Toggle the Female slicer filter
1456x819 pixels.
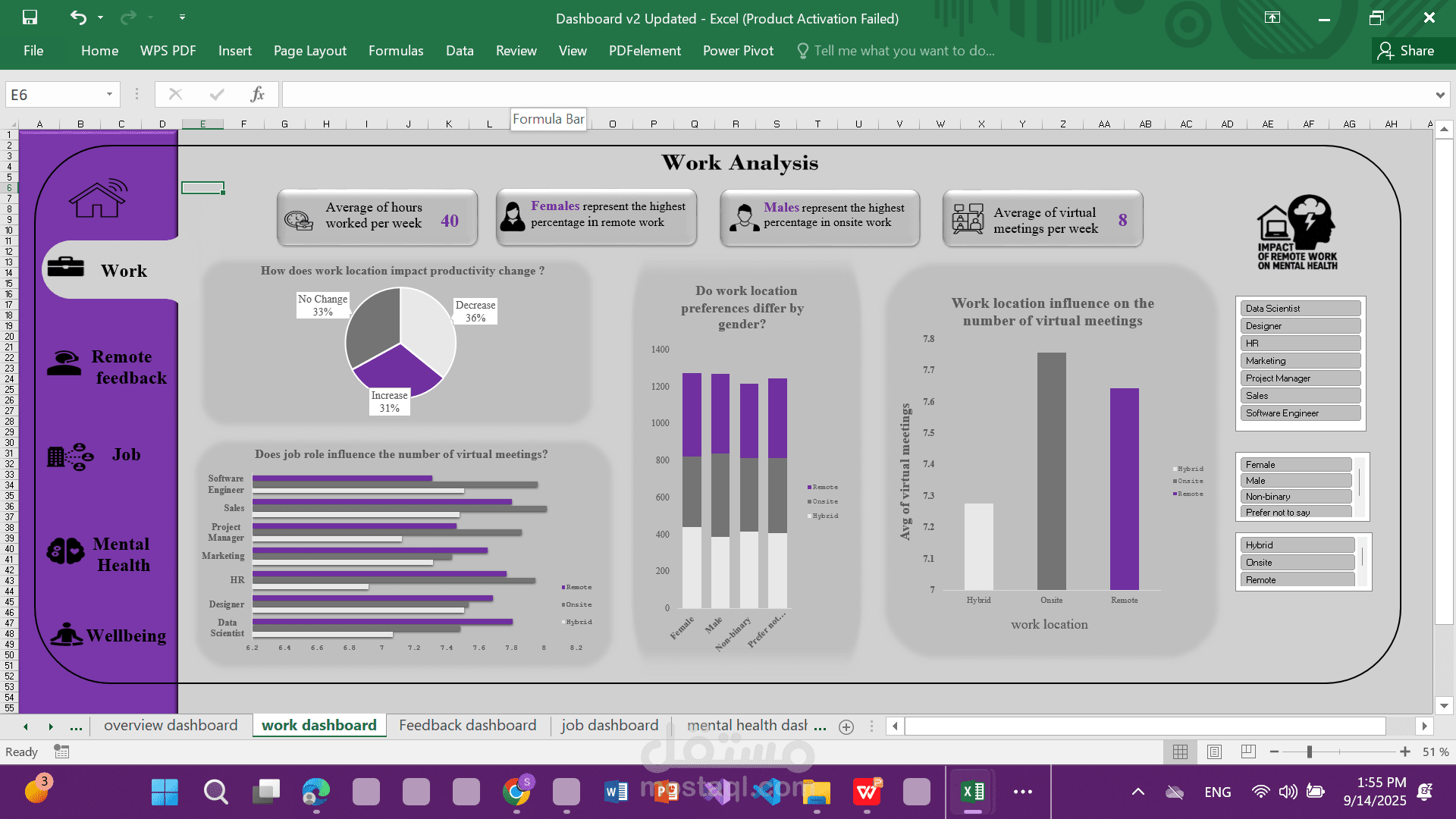[1295, 465]
